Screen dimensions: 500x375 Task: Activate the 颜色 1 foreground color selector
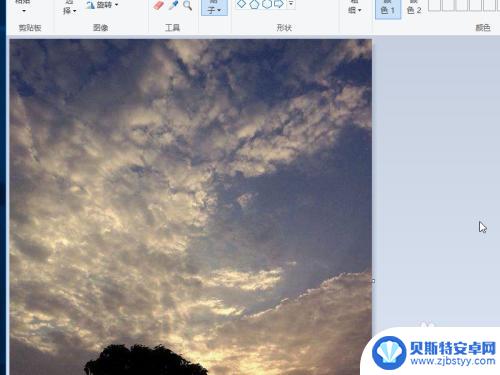[x=388, y=9]
